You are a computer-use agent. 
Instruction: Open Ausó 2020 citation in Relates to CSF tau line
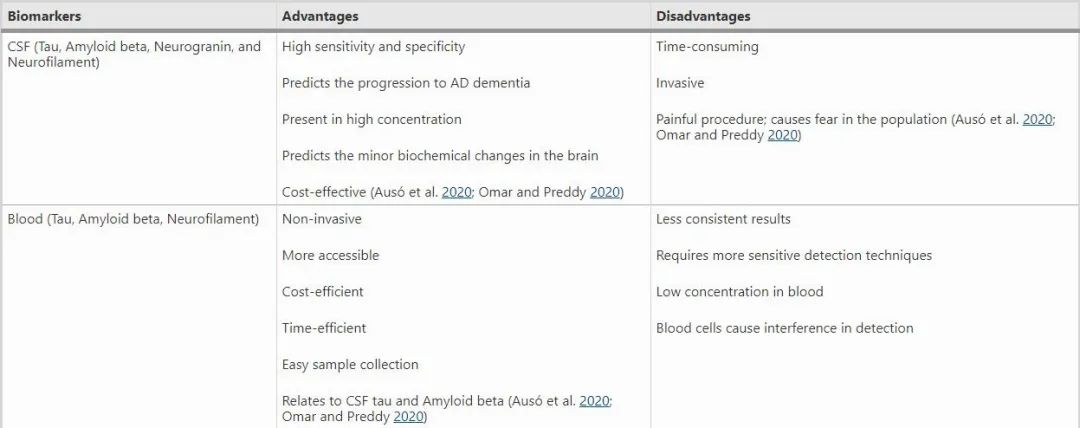point(594,400)
